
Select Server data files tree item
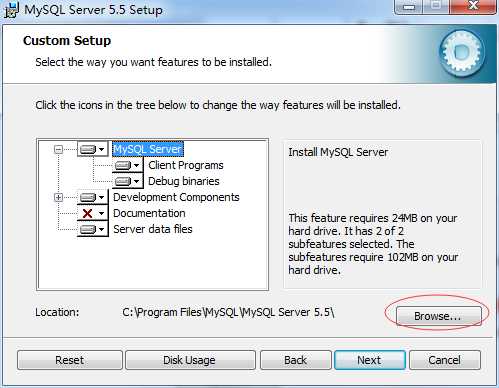pyautogui.click(x=153, y=229)
